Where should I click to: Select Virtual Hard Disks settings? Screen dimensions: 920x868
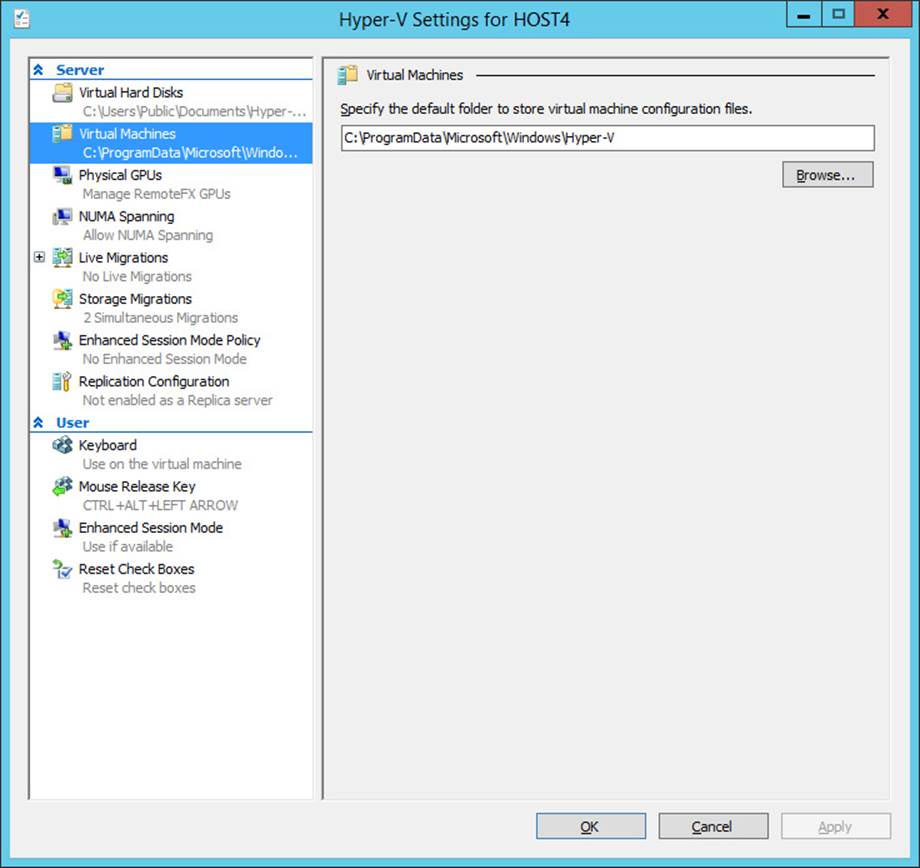[131, 93]
